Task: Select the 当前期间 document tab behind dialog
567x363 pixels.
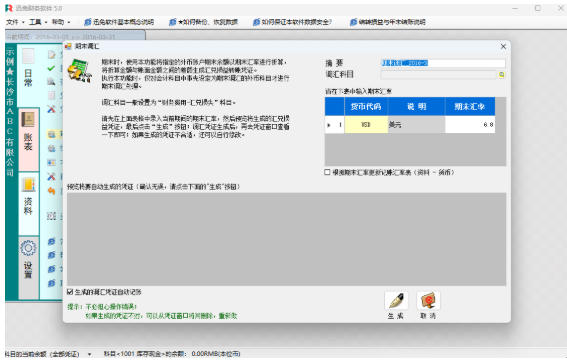Action: [x=75, y=36]
